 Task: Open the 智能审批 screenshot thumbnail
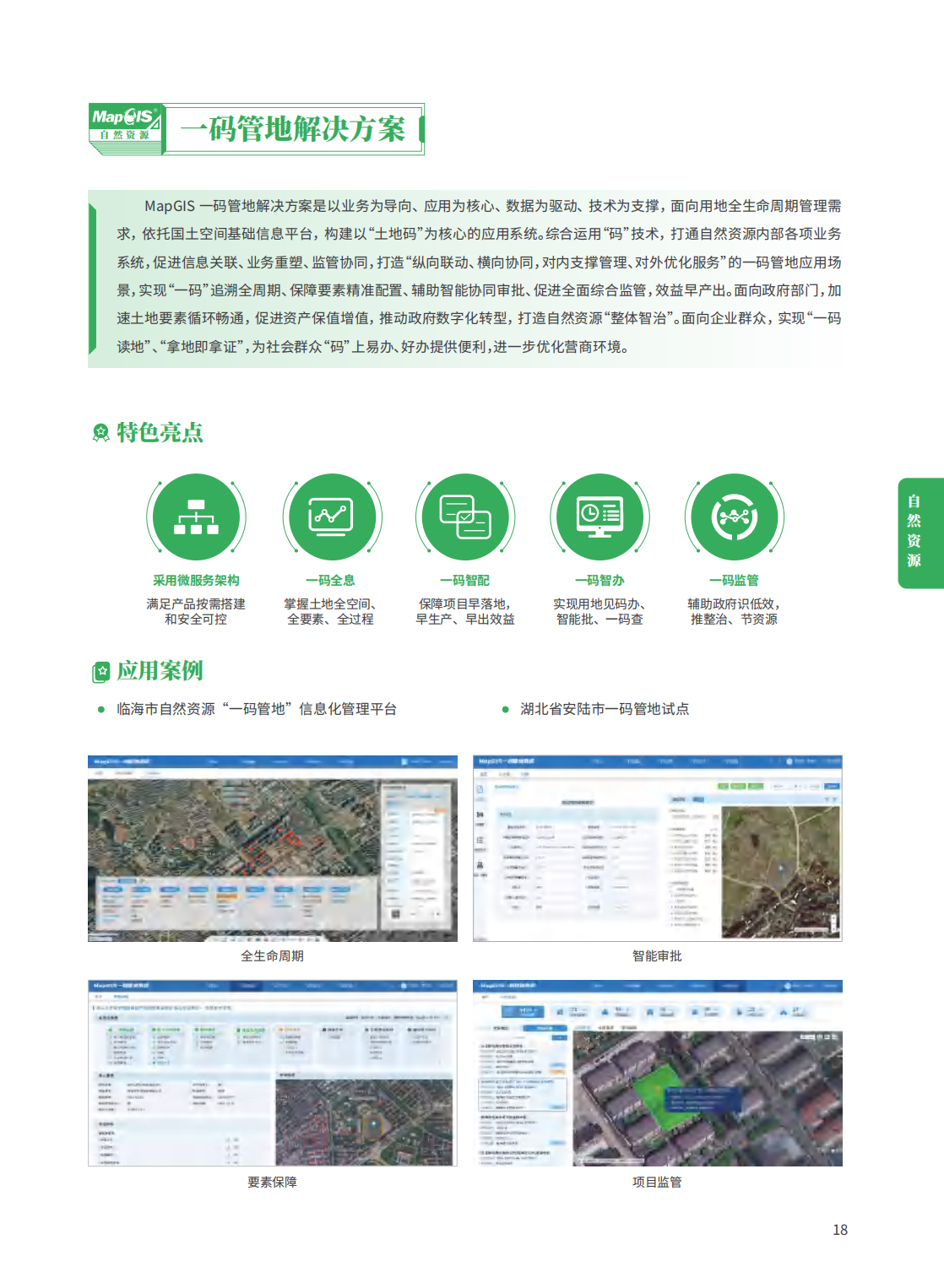click(658, 848)
